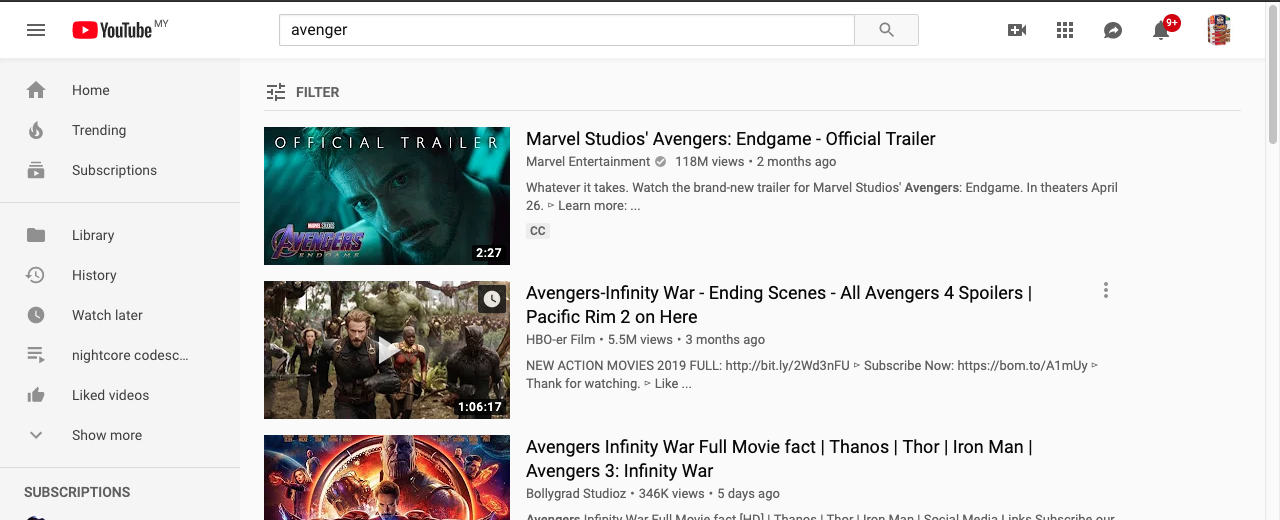Open Avengers Infinity War Full Movie fact title

point(779,458)
